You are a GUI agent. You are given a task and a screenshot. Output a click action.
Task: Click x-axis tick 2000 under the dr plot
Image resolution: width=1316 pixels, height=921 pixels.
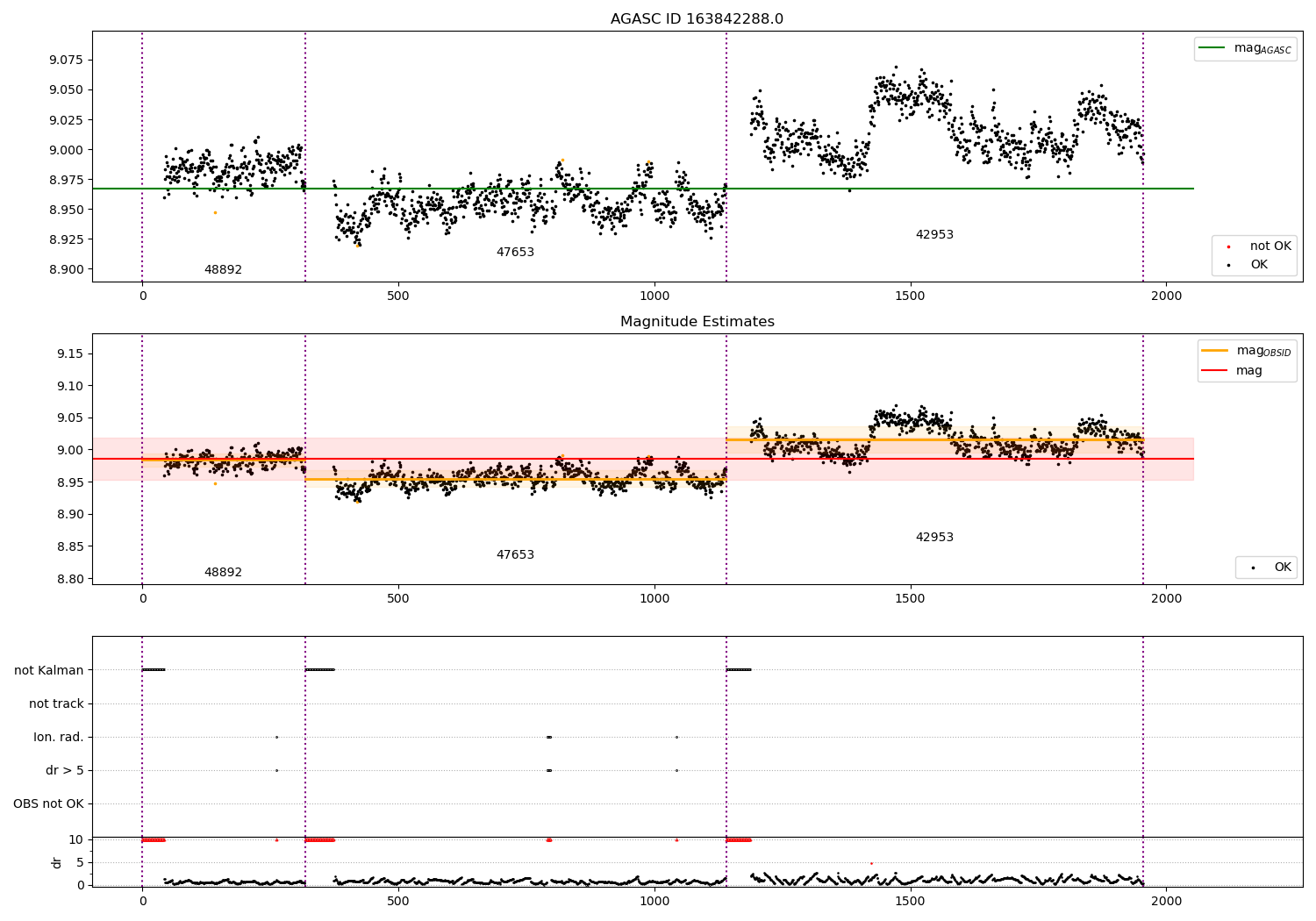[x=1166, y=902]
